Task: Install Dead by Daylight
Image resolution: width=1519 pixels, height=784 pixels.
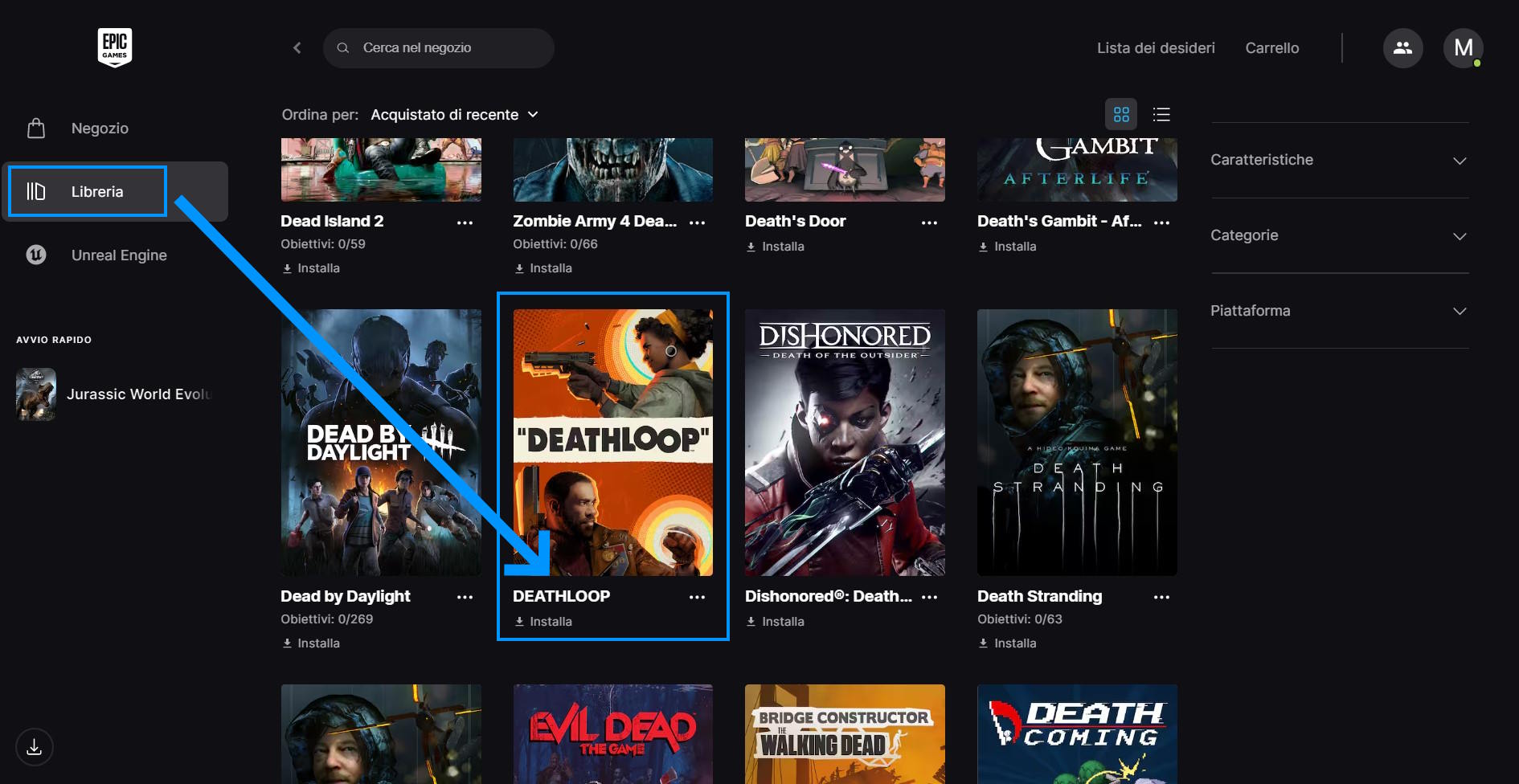Action: point(311,643)
